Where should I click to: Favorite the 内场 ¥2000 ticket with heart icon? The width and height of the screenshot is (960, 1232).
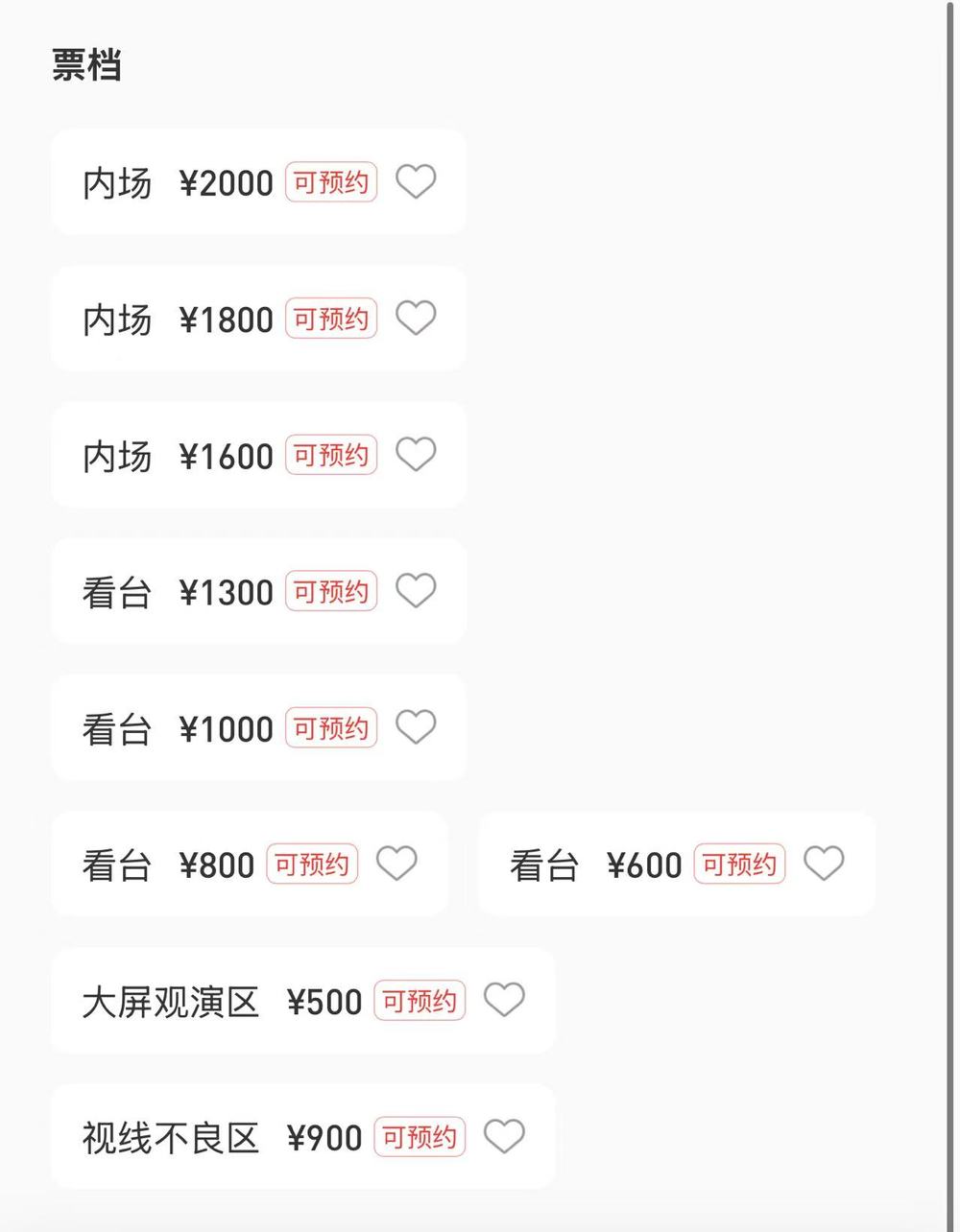point(416,181)
